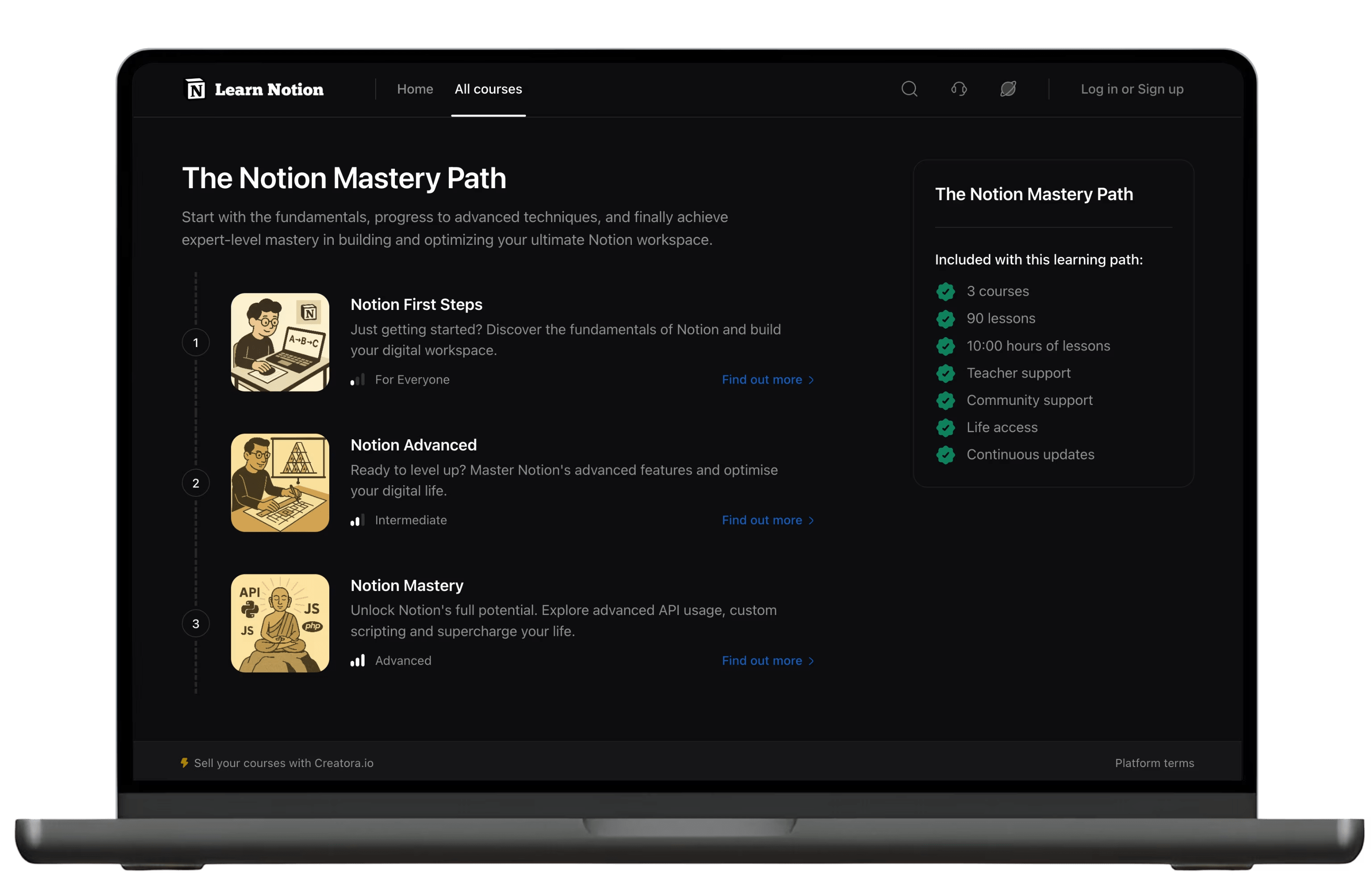
Task: Open the Notion First Steps thumbnail
Action: point(280,342)
